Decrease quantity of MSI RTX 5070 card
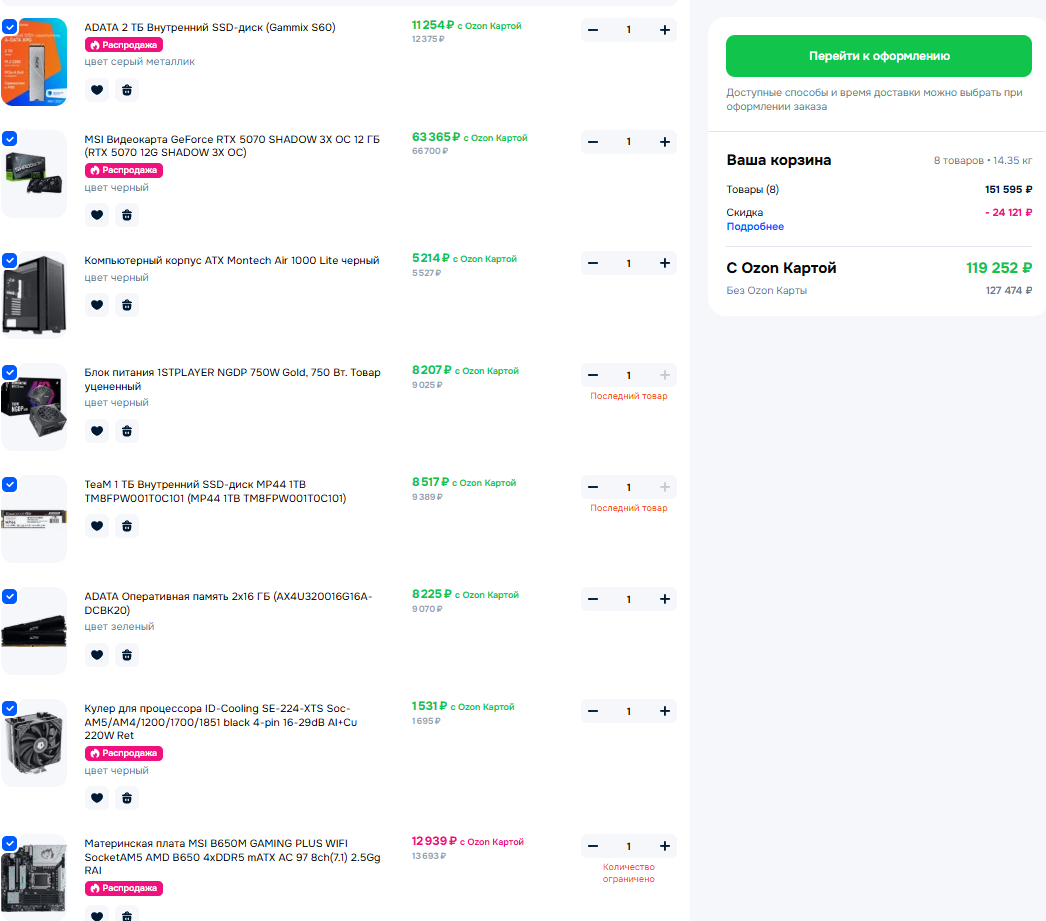 tap(593, 142)
